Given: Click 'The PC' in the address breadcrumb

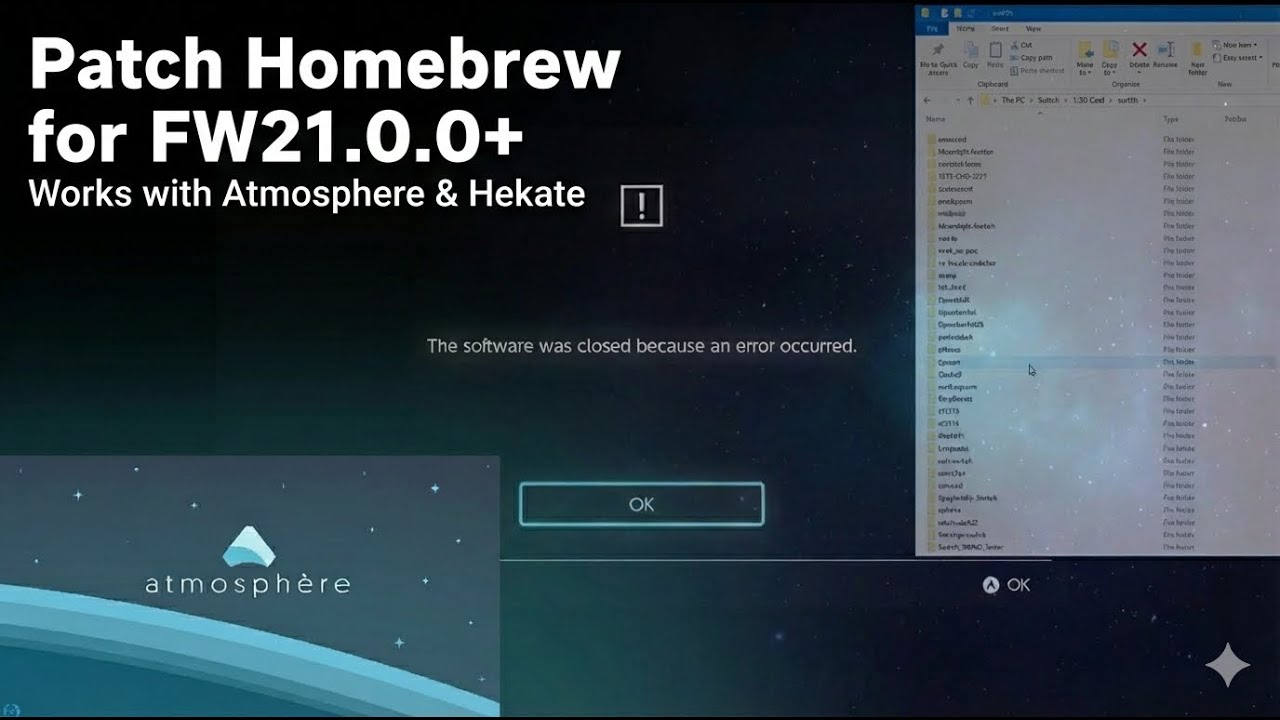Looking at the screenshot, I should 1013,100.
